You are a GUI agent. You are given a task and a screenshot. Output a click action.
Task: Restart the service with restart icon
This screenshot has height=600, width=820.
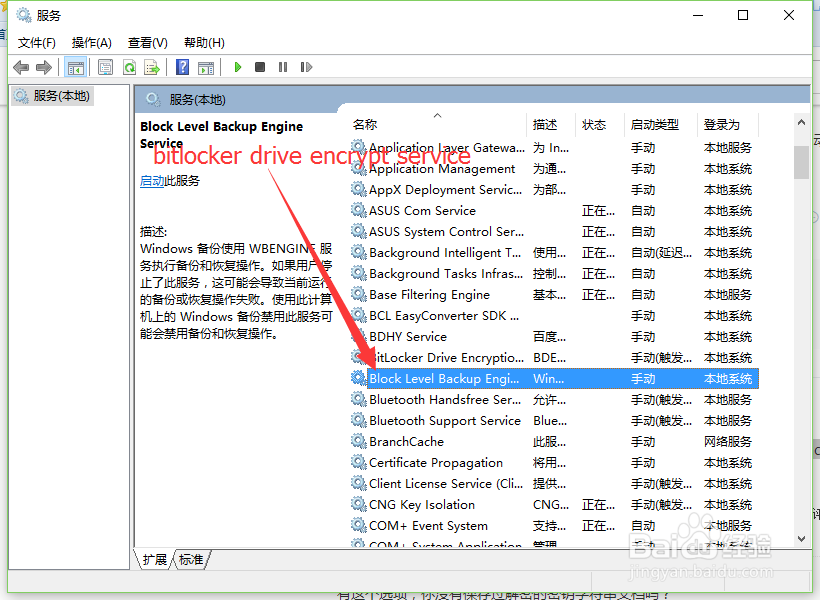pos(306,67)
